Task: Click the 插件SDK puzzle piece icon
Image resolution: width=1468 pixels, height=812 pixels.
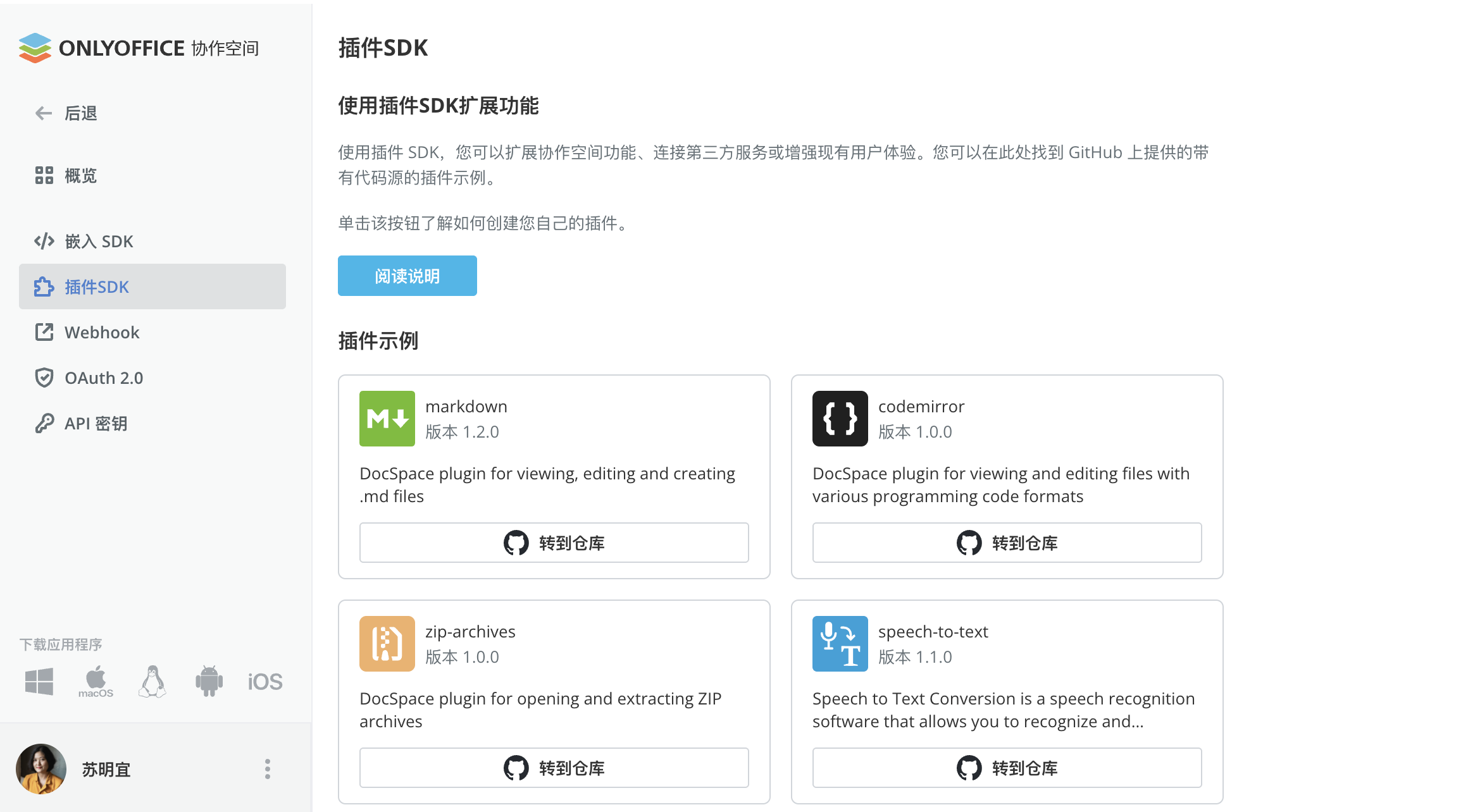Action: click(x=44, y=286)
